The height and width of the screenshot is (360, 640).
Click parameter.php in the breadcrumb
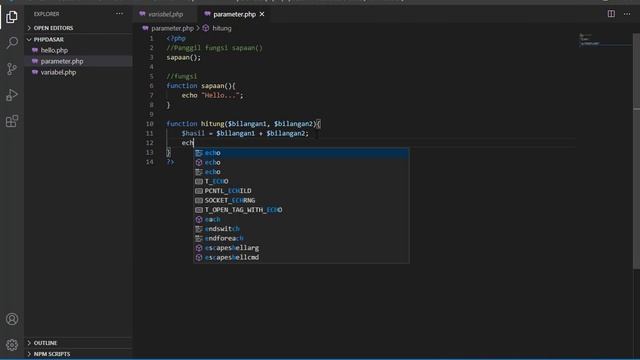click(x=172, y=28)
